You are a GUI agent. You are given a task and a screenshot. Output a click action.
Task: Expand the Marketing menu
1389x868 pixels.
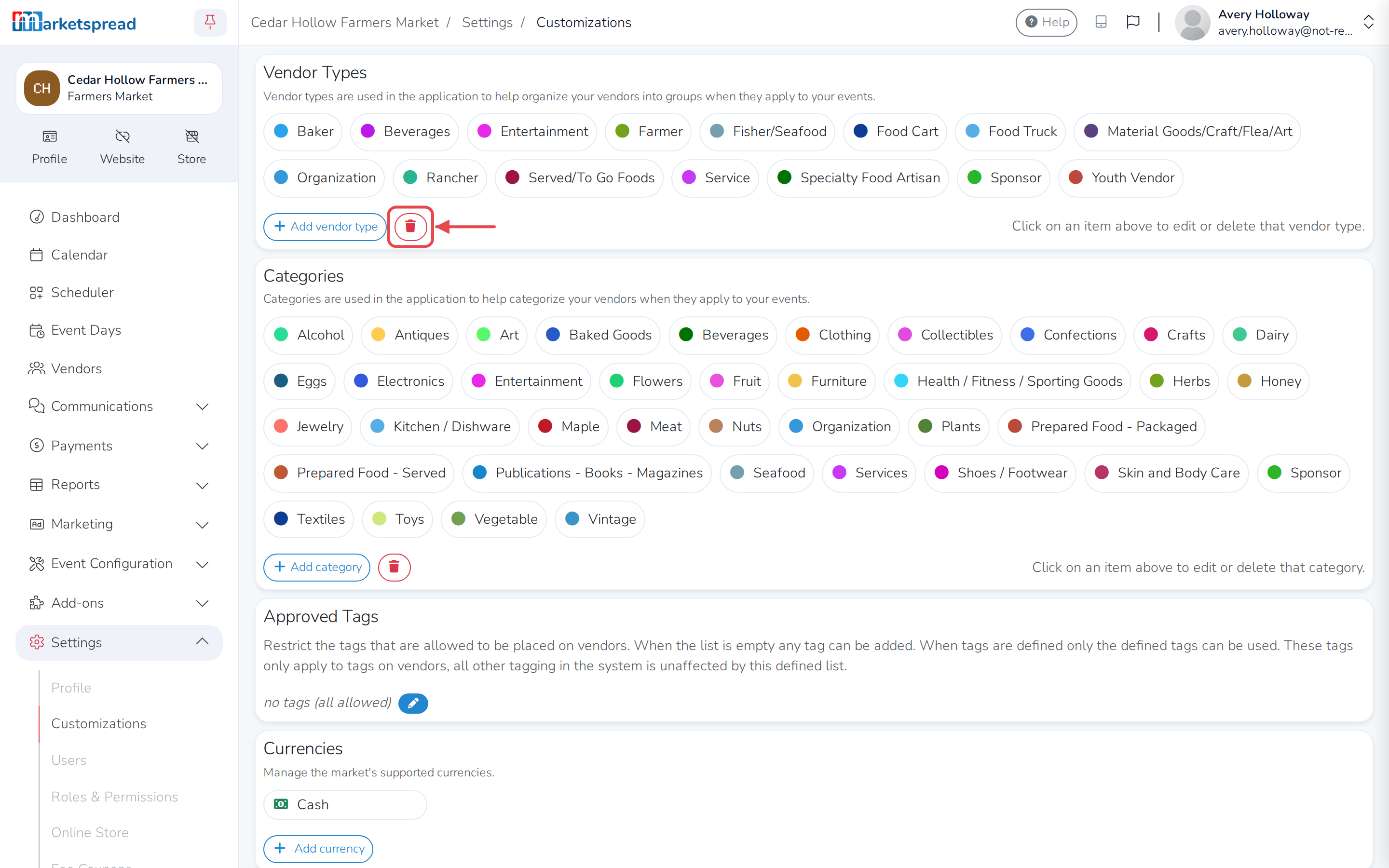click(x=119, y=524)
